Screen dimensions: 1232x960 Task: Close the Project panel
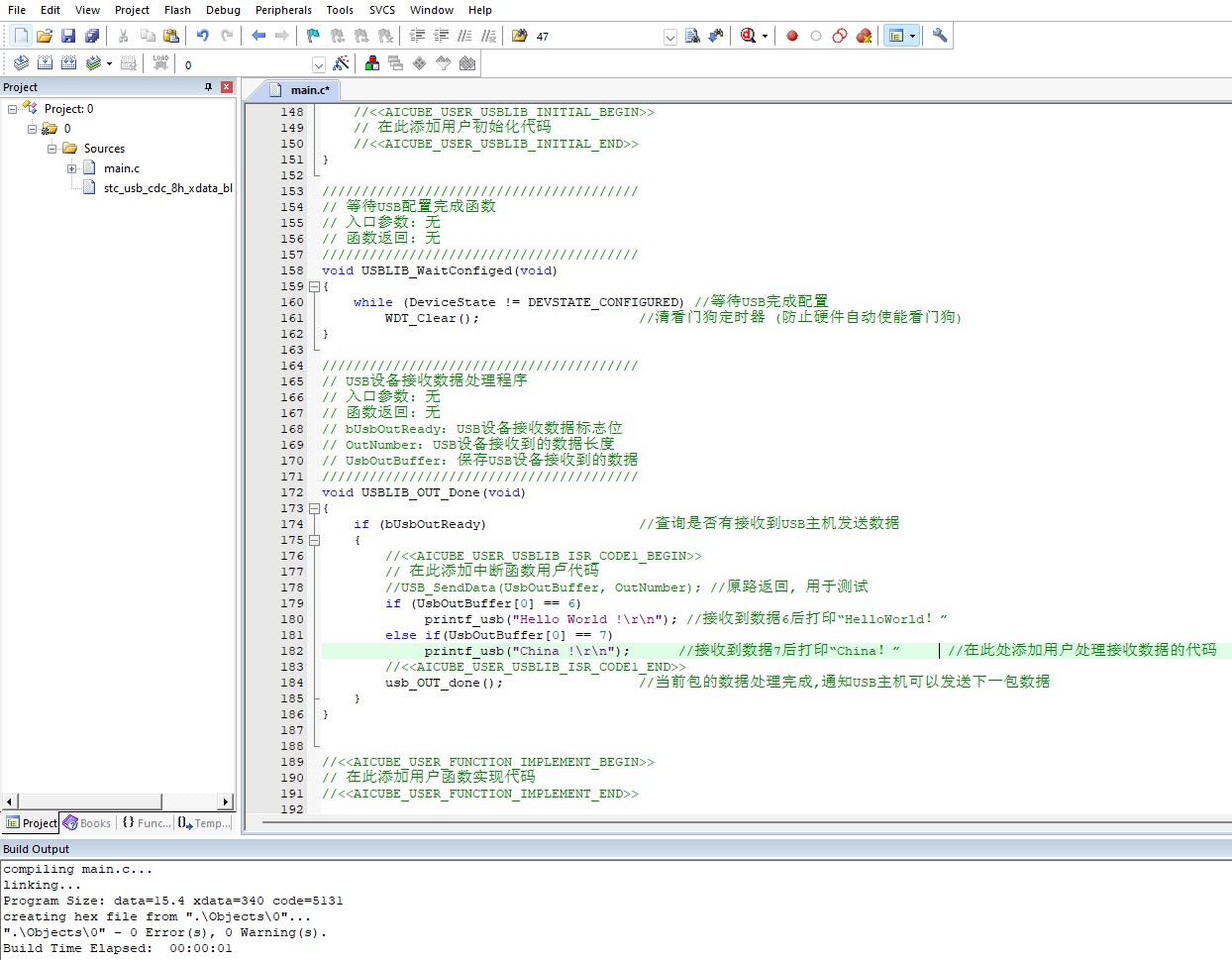pyautogui.click(x=227, y=87)
